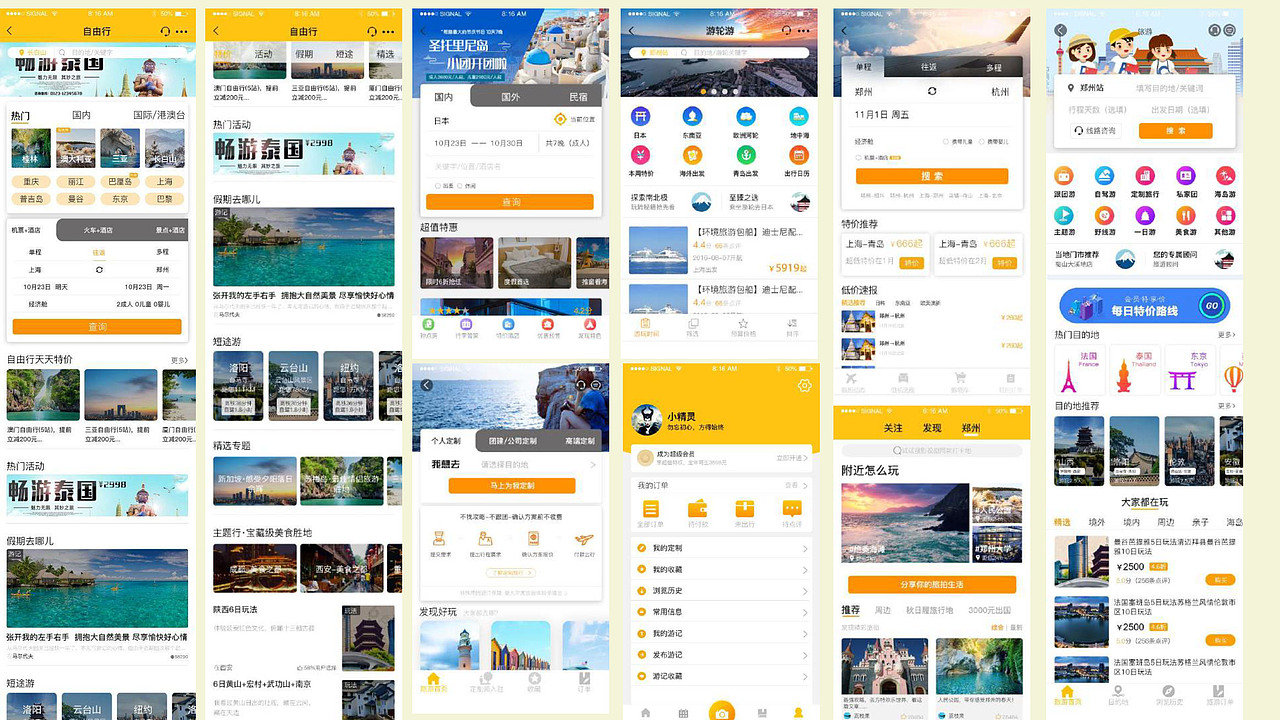Expand 热门目的地 via the 更多 control
This screenshot has width=1280, height=720.
(1227, 334)
